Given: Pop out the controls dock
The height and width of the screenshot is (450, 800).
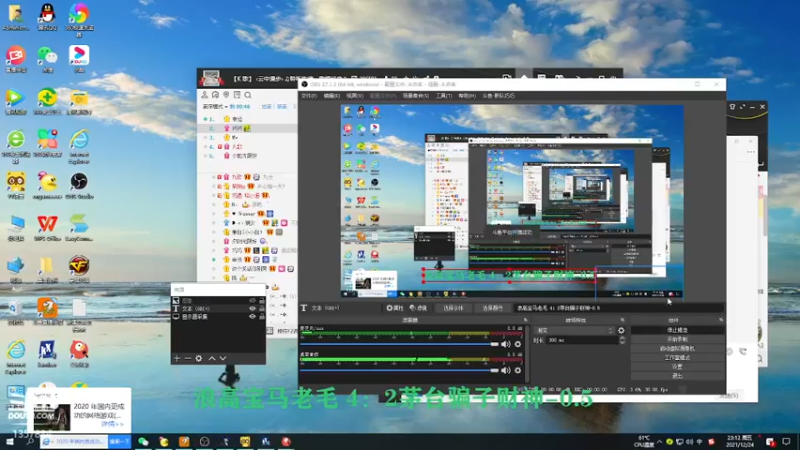Looking at the screenshot, I should [721, 320].
